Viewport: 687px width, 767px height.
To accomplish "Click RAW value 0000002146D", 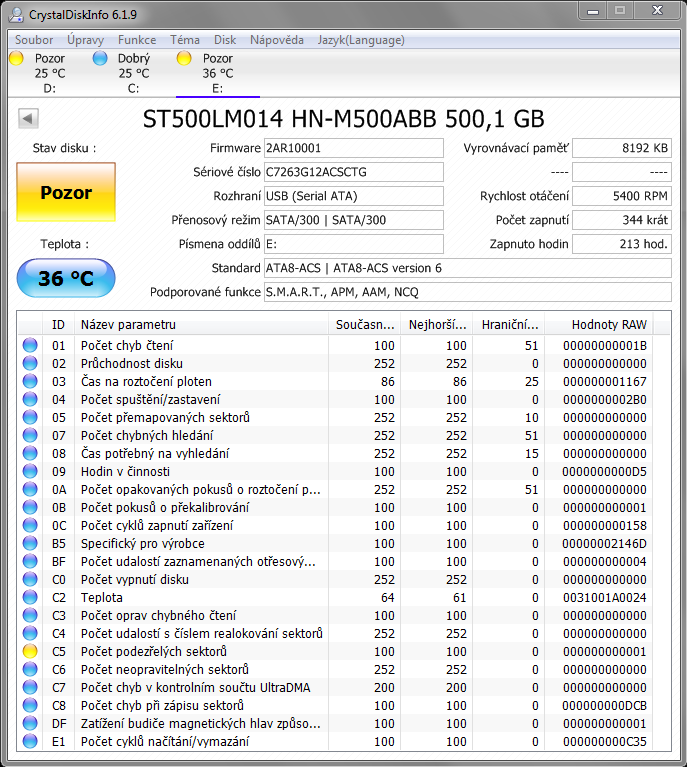I will point(605,543).
